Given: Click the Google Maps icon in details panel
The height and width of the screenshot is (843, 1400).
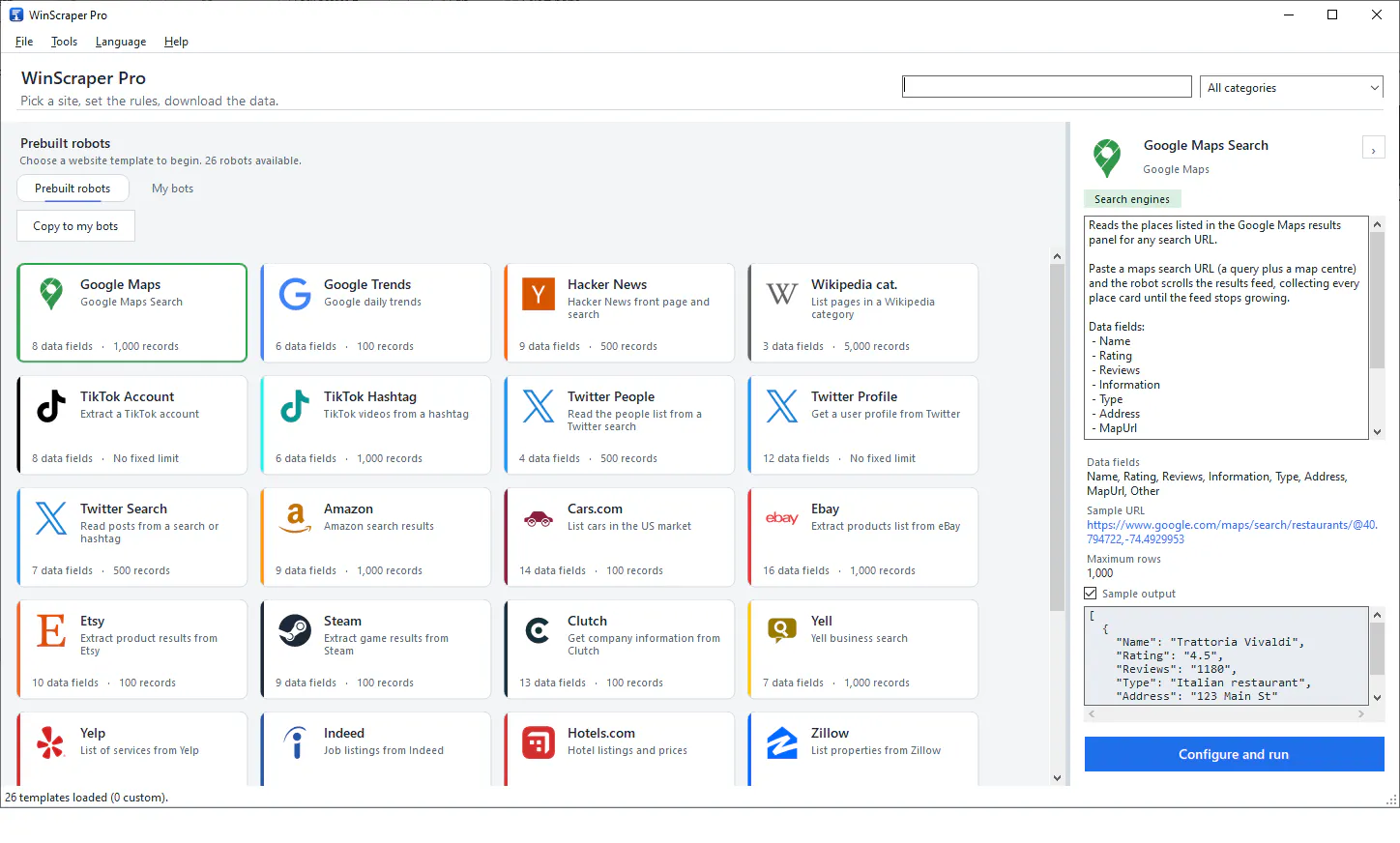Looking at the screenshot, I should tap(1107, 158).
